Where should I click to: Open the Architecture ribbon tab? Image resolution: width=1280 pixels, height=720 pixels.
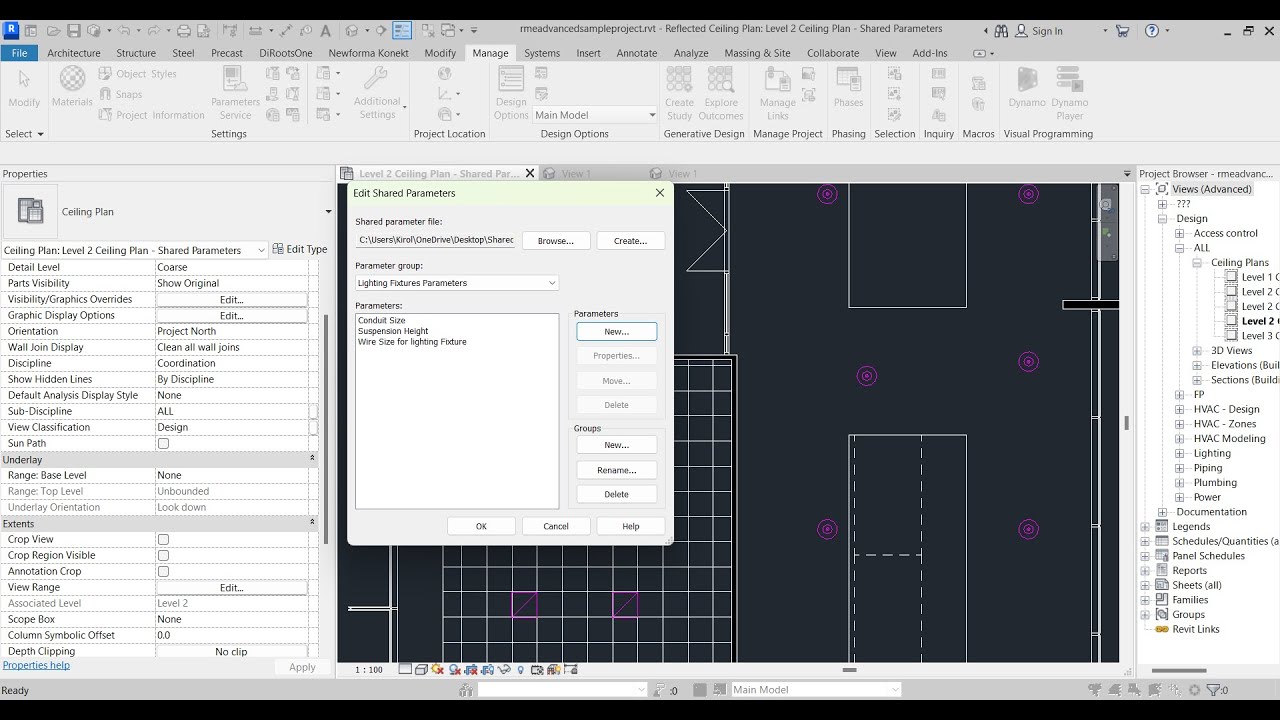pyautogui.click(x=74, y=53)
